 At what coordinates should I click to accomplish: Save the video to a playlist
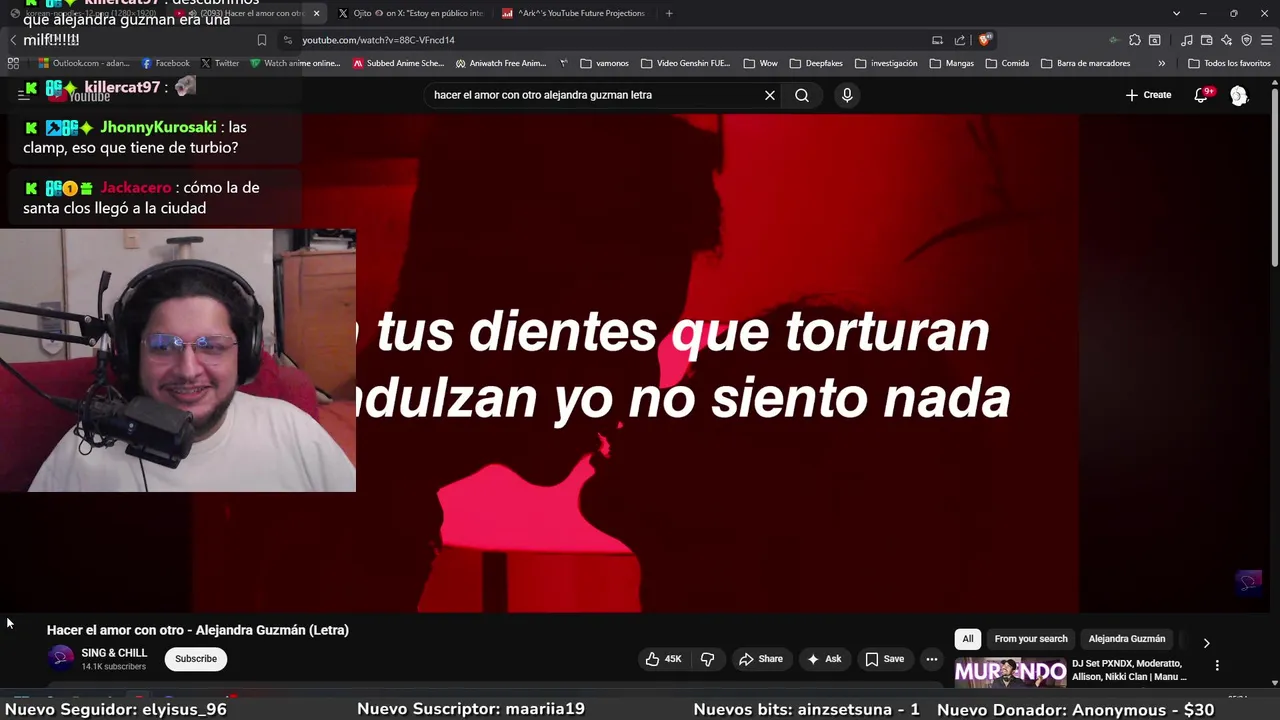tap(885, 659)
